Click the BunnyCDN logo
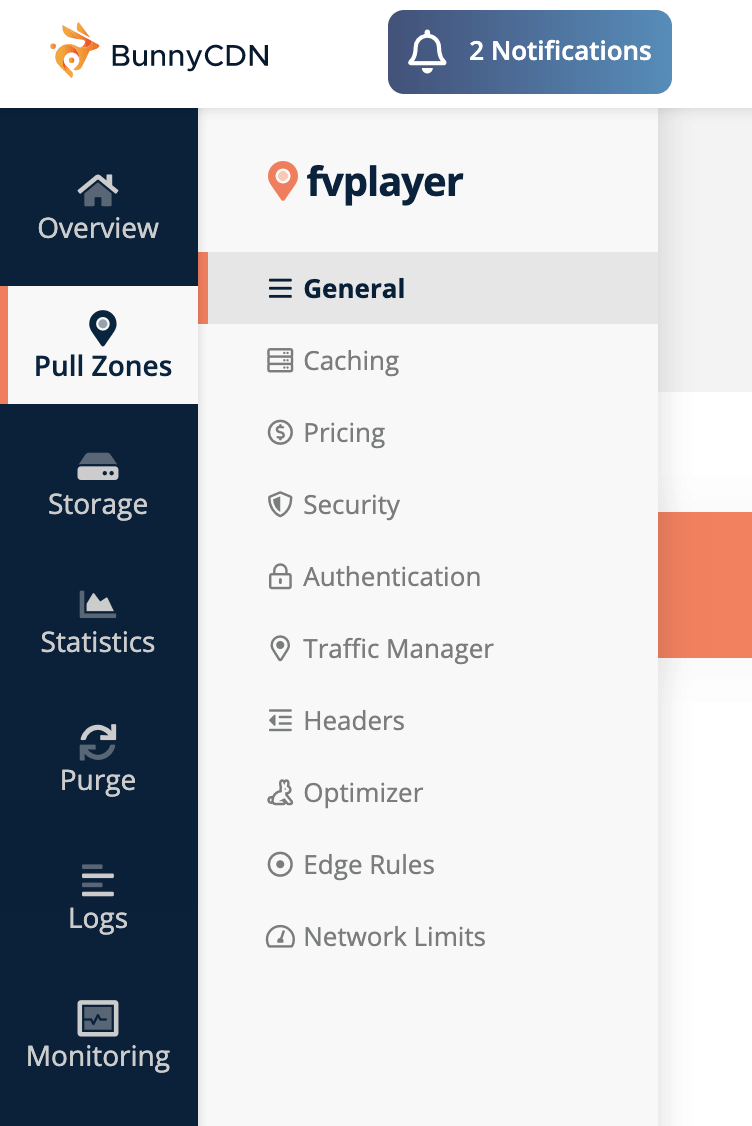The width and height of the screenshot is (752, 1126). coord(159,52)
